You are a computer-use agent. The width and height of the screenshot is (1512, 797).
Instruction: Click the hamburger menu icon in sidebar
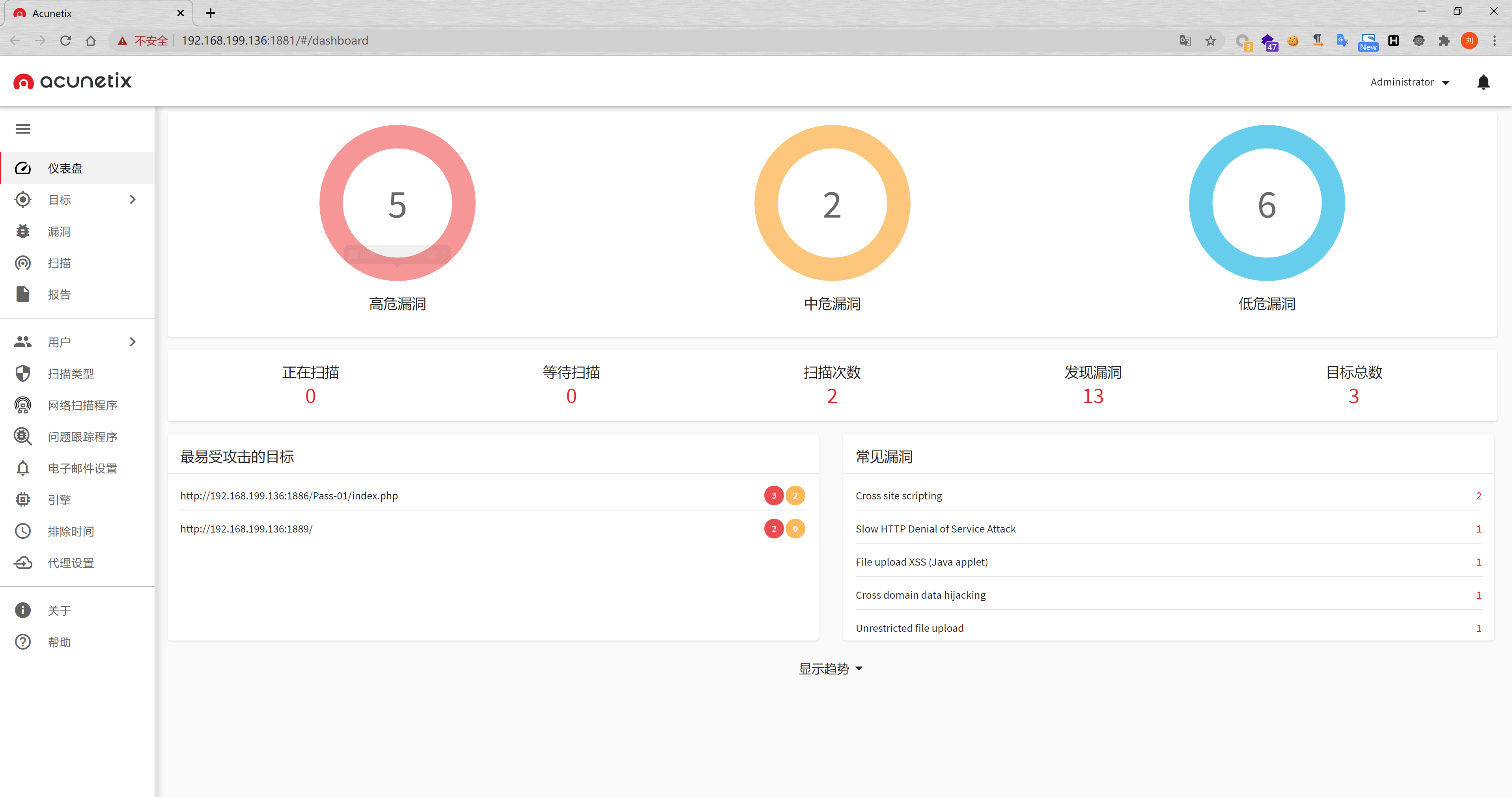click(x=23, y=129)
